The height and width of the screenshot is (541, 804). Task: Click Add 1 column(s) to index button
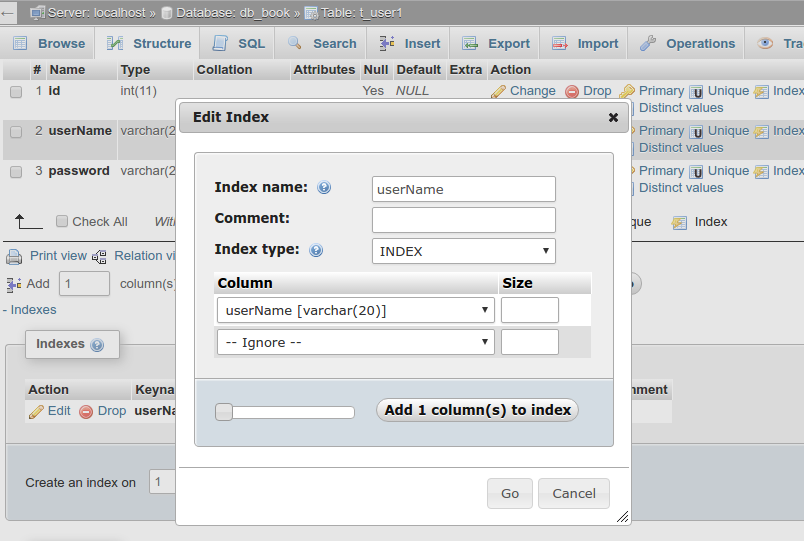pyautogui.click(x=477, y=410)
